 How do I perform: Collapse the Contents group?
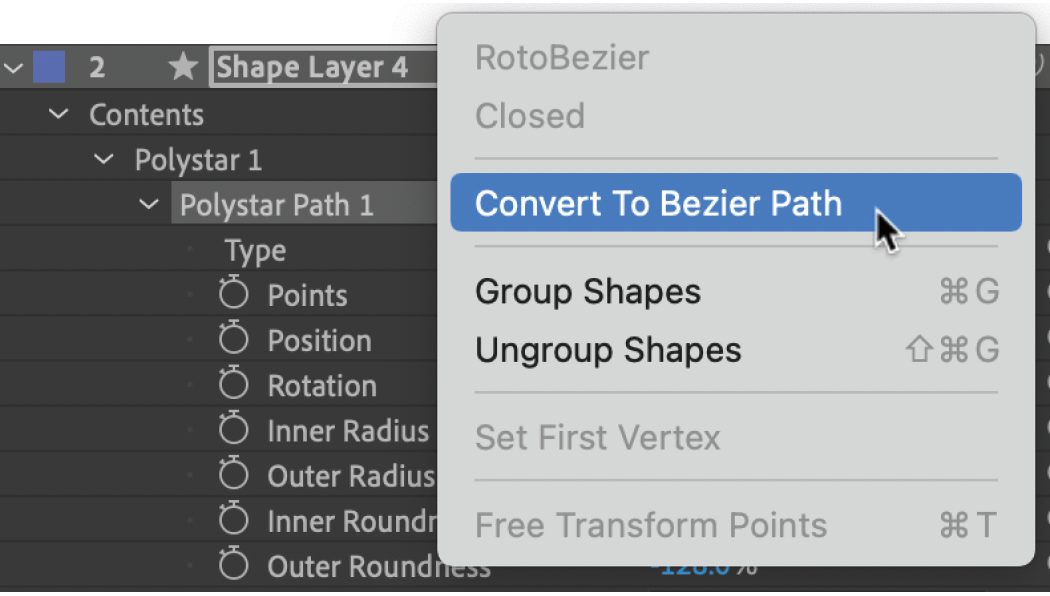point(57,114)
